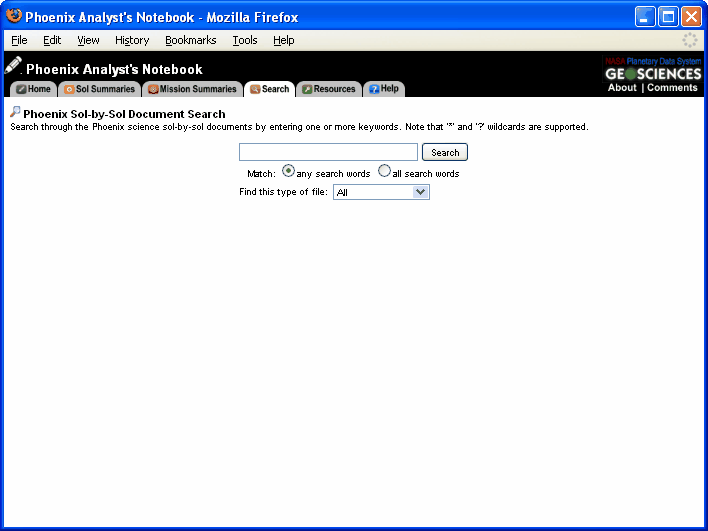Select the 'any search words' radio button
708x531 pixels.
(288, 172)
